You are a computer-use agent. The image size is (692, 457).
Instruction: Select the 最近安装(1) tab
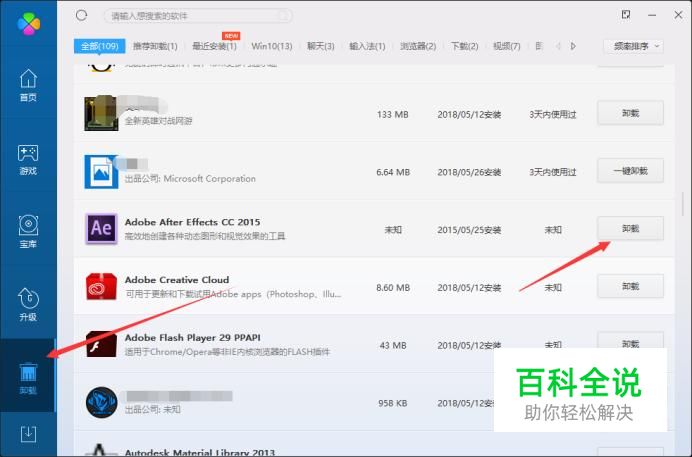214,46
